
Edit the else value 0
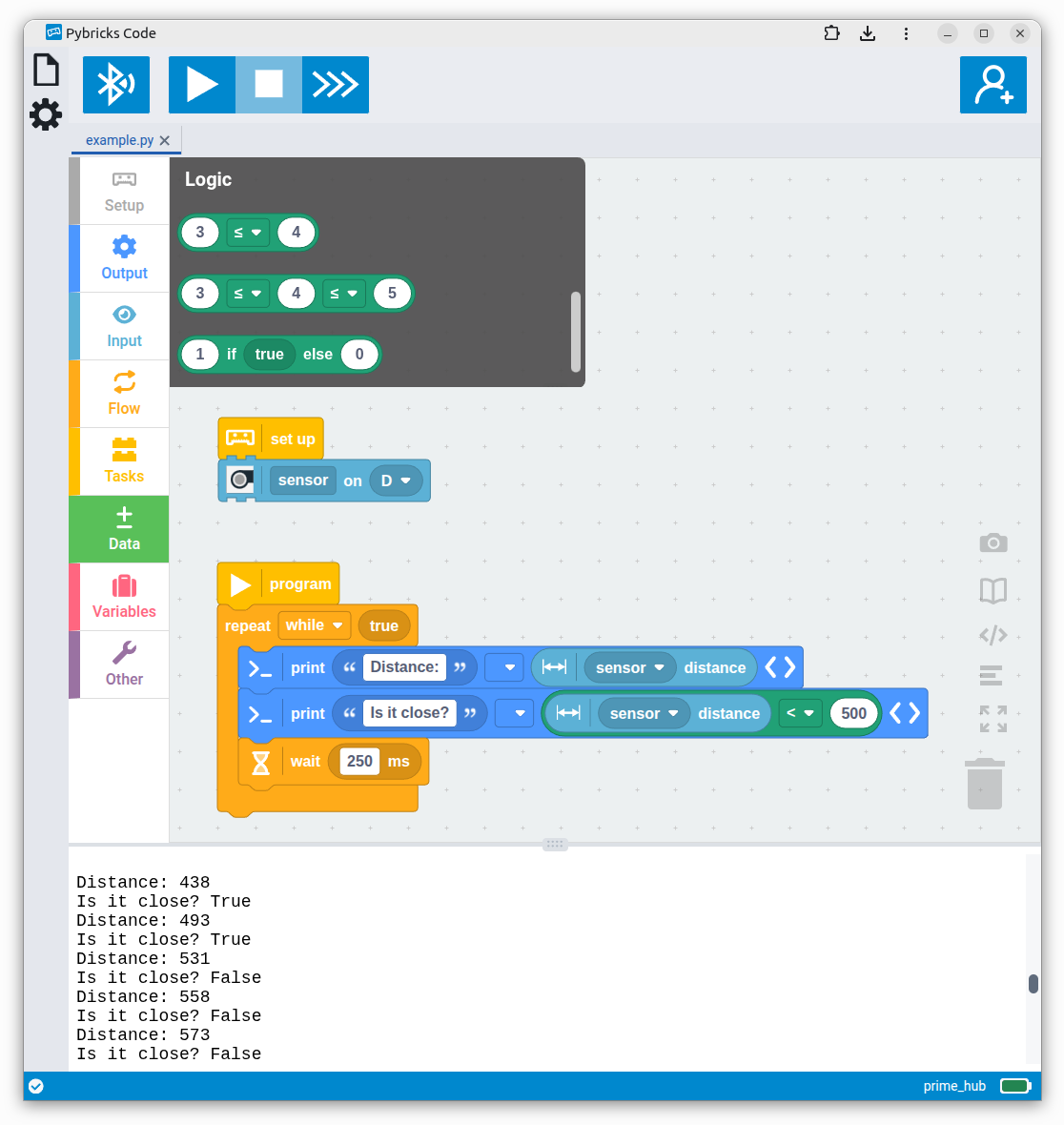coord(359,355)
